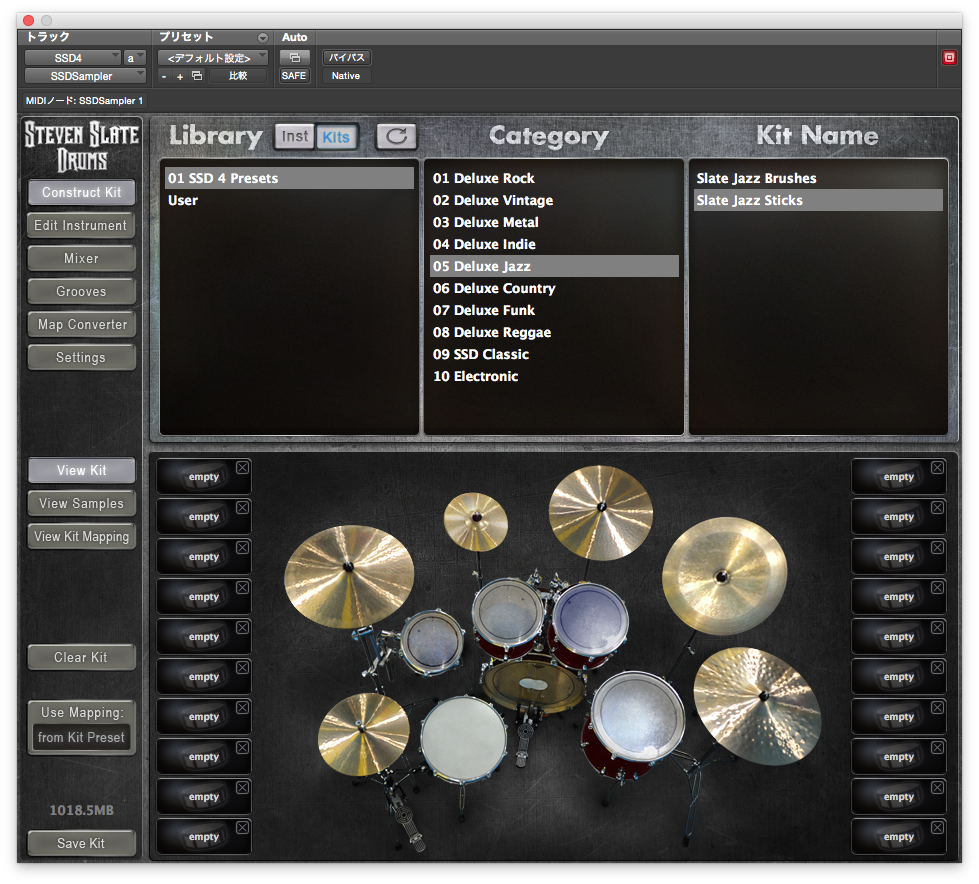Open the plug-in automation enable window icon
The width and height of the screenshot is (979, 884).
295,58
